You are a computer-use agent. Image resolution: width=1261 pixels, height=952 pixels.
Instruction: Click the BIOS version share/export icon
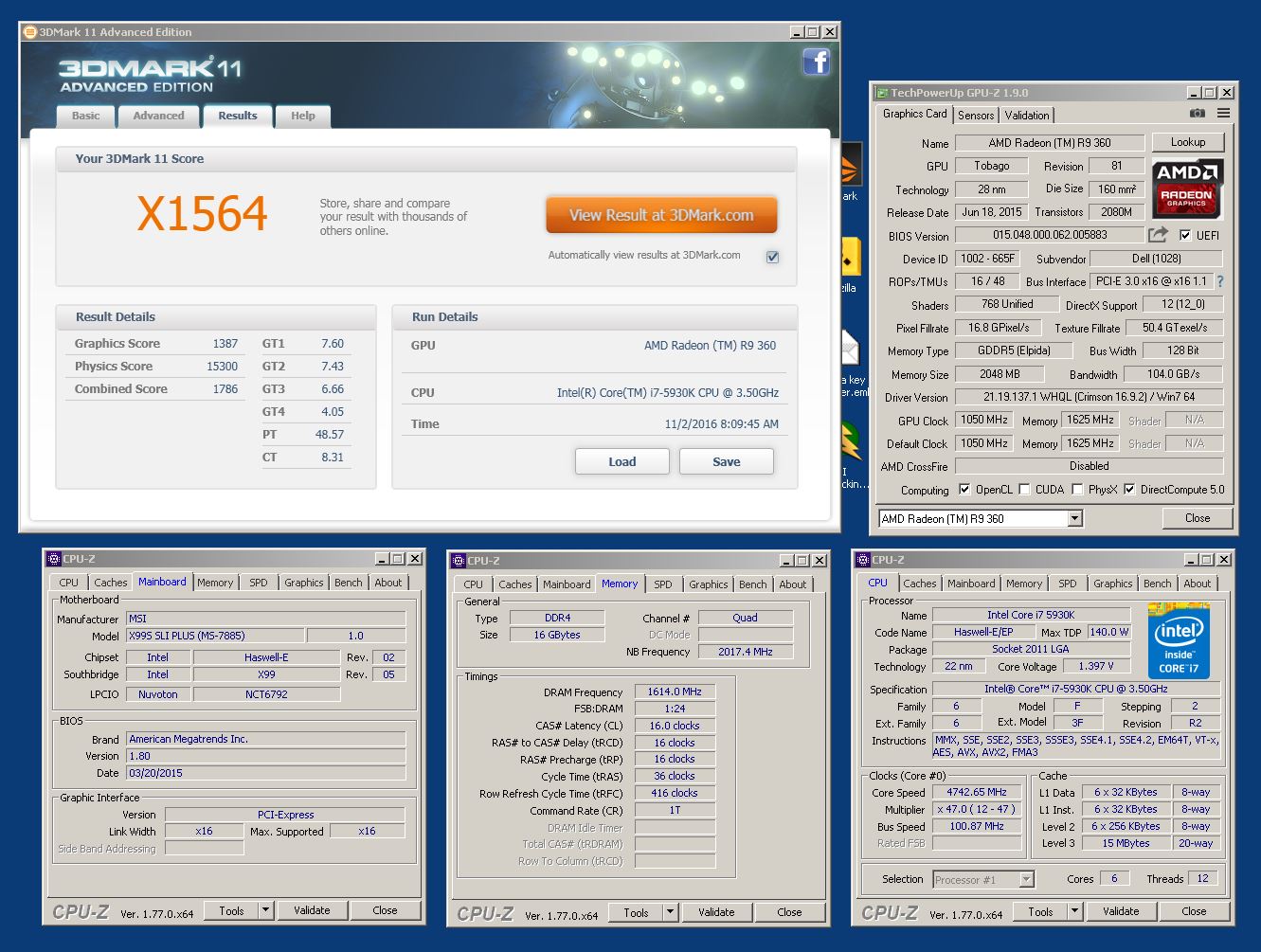point(1158,234)
